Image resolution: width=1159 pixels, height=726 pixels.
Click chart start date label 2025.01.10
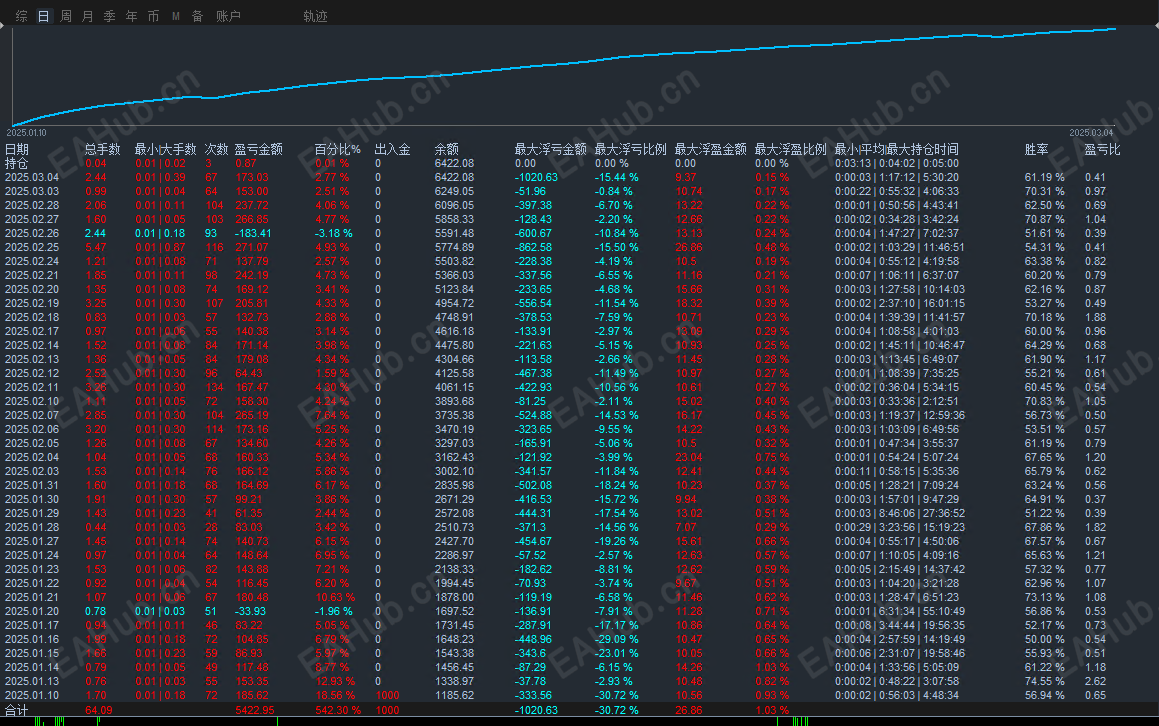27,133
